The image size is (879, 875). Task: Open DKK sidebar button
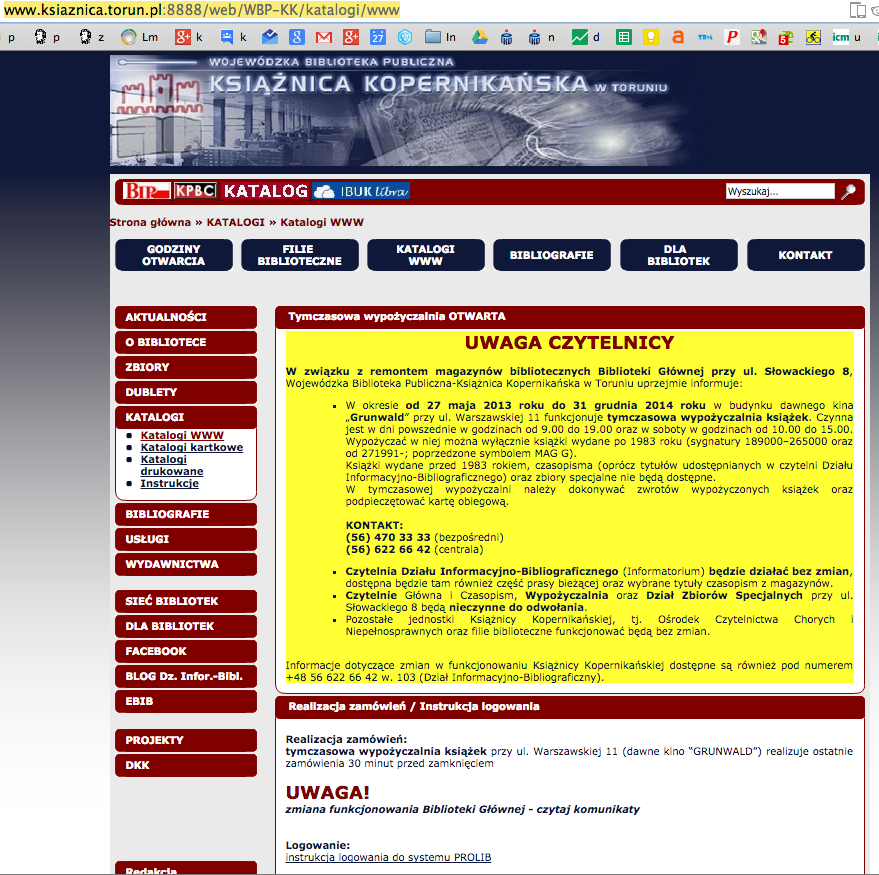tap(186, 766)
